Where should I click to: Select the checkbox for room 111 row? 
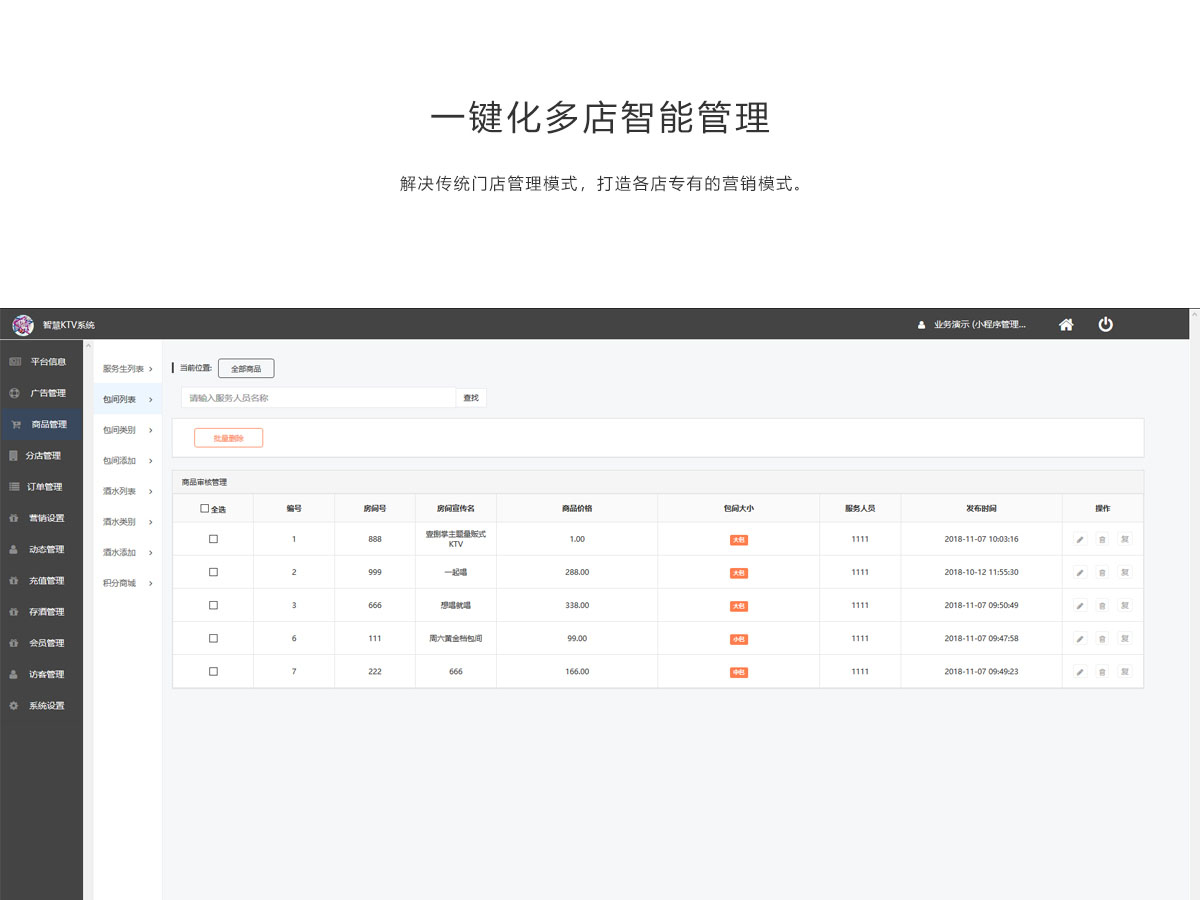coord(213,638)
